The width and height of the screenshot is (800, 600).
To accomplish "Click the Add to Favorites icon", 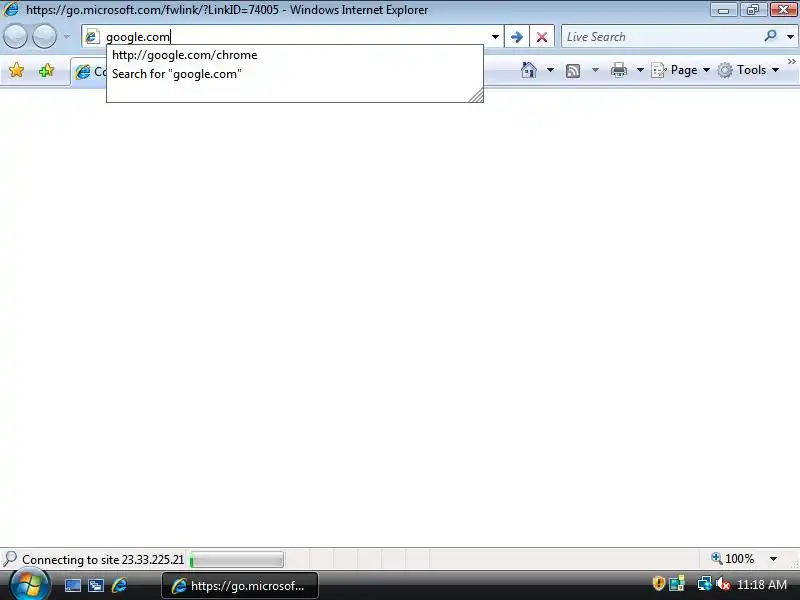I will [46, 70].
